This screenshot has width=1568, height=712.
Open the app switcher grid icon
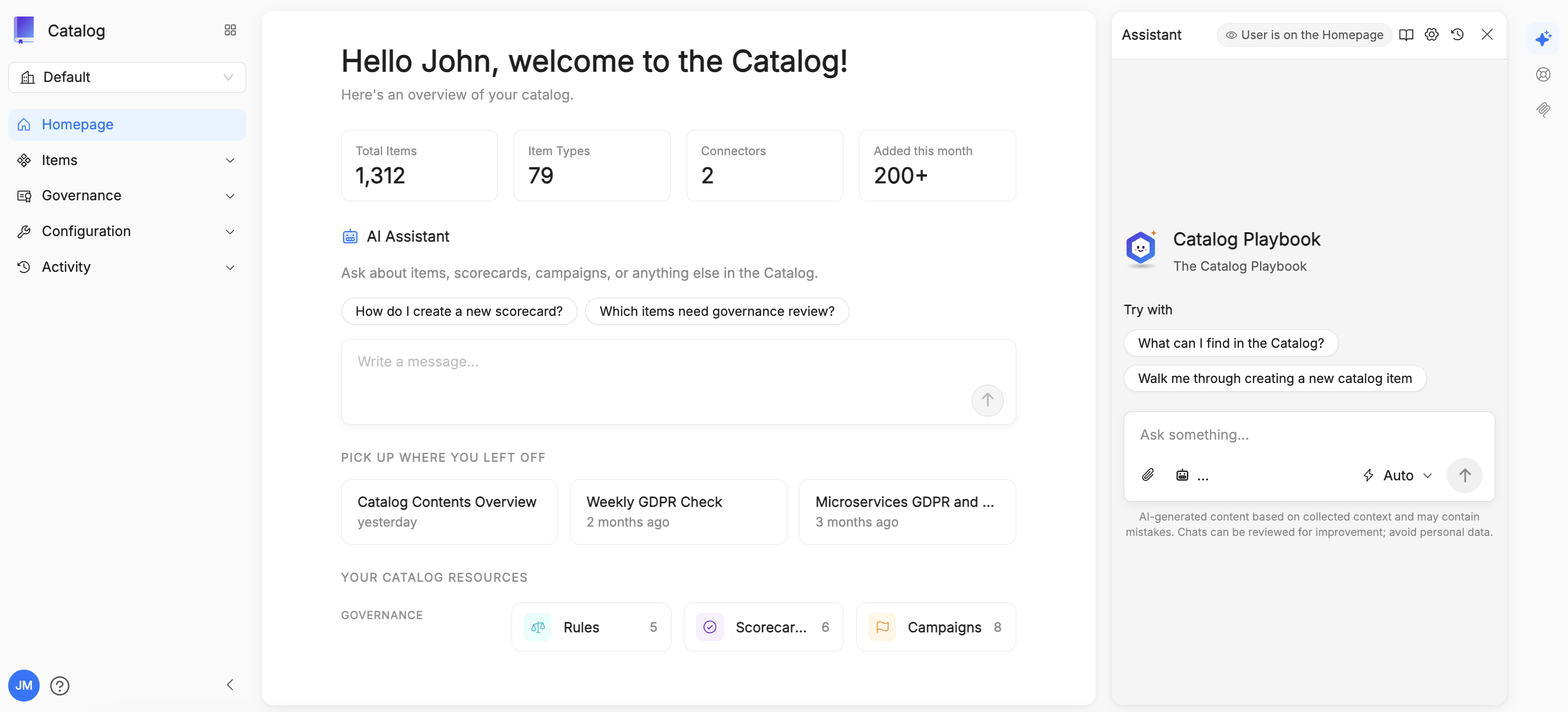click(230, 30)
